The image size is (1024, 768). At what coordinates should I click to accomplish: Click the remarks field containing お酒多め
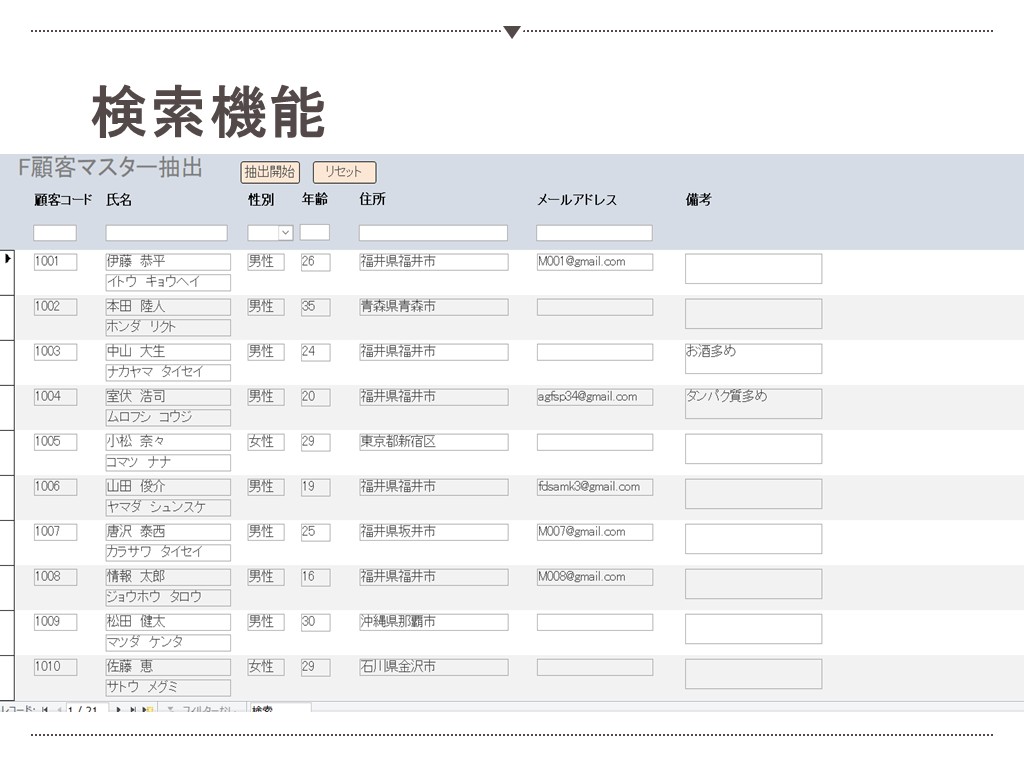tap(753, 359)
